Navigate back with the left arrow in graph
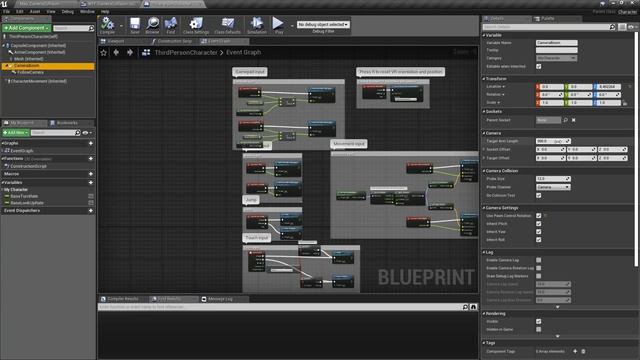The width and height of the screenshot is (640, 360). tap(116, 52)
